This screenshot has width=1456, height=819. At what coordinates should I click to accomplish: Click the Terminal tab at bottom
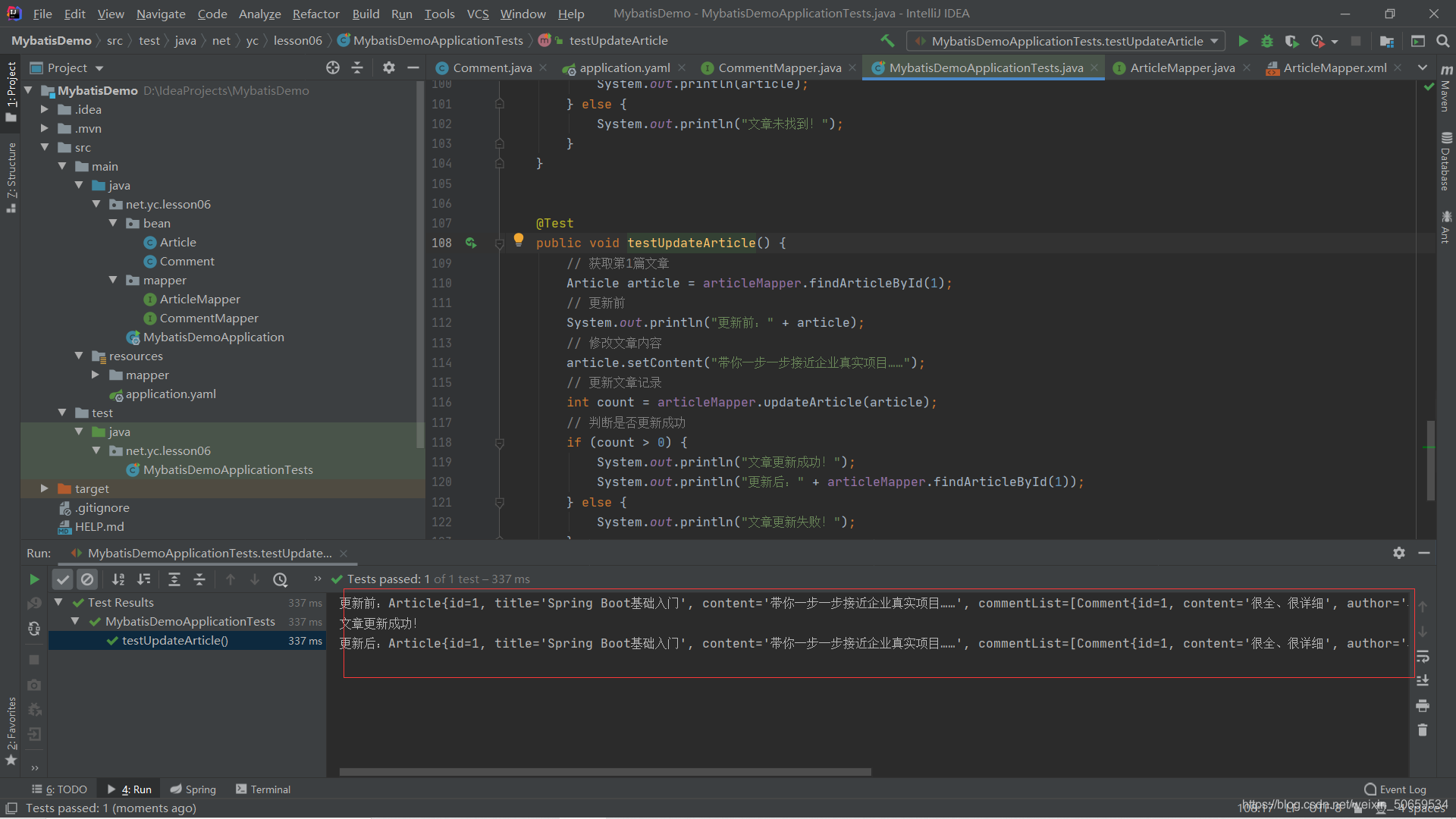tap(271, 789)
